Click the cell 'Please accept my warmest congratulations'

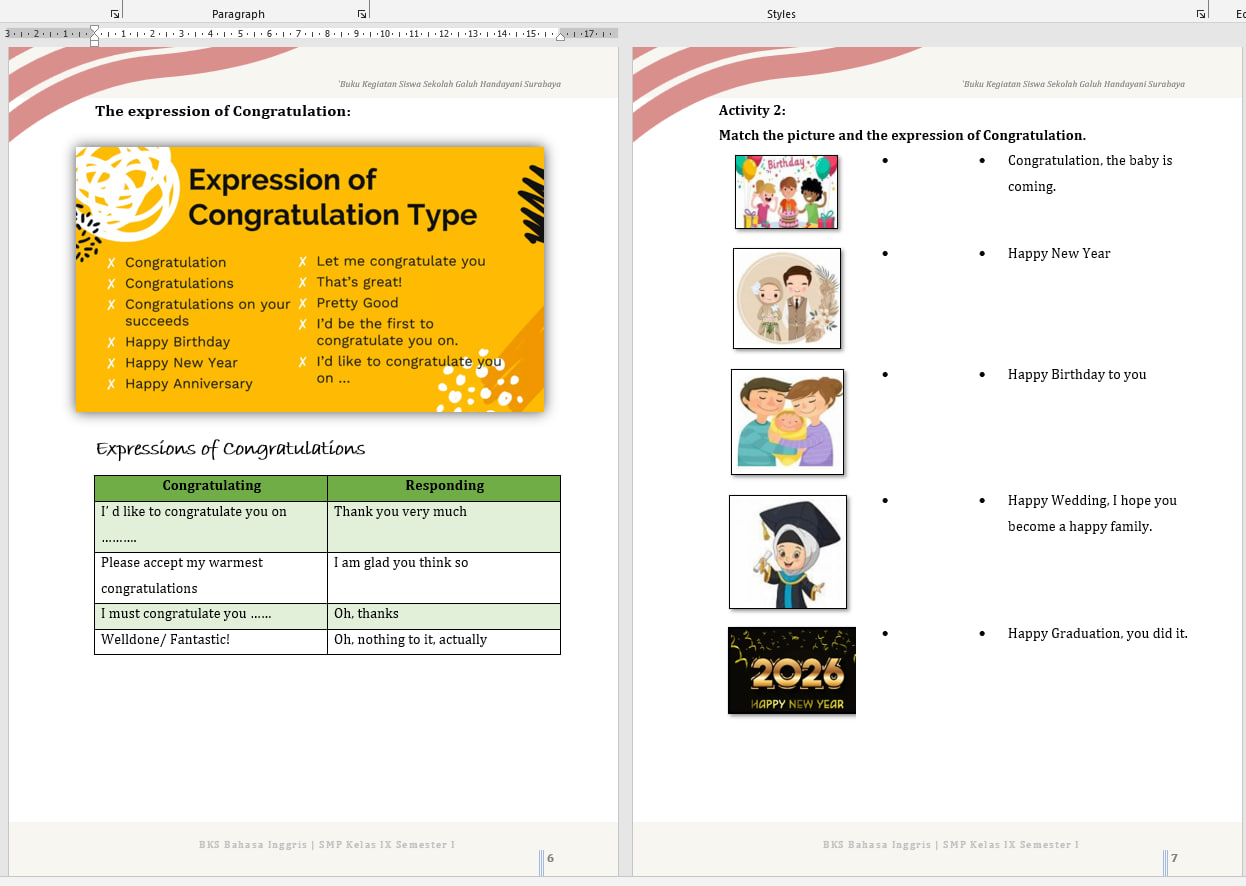coord(211,577)
